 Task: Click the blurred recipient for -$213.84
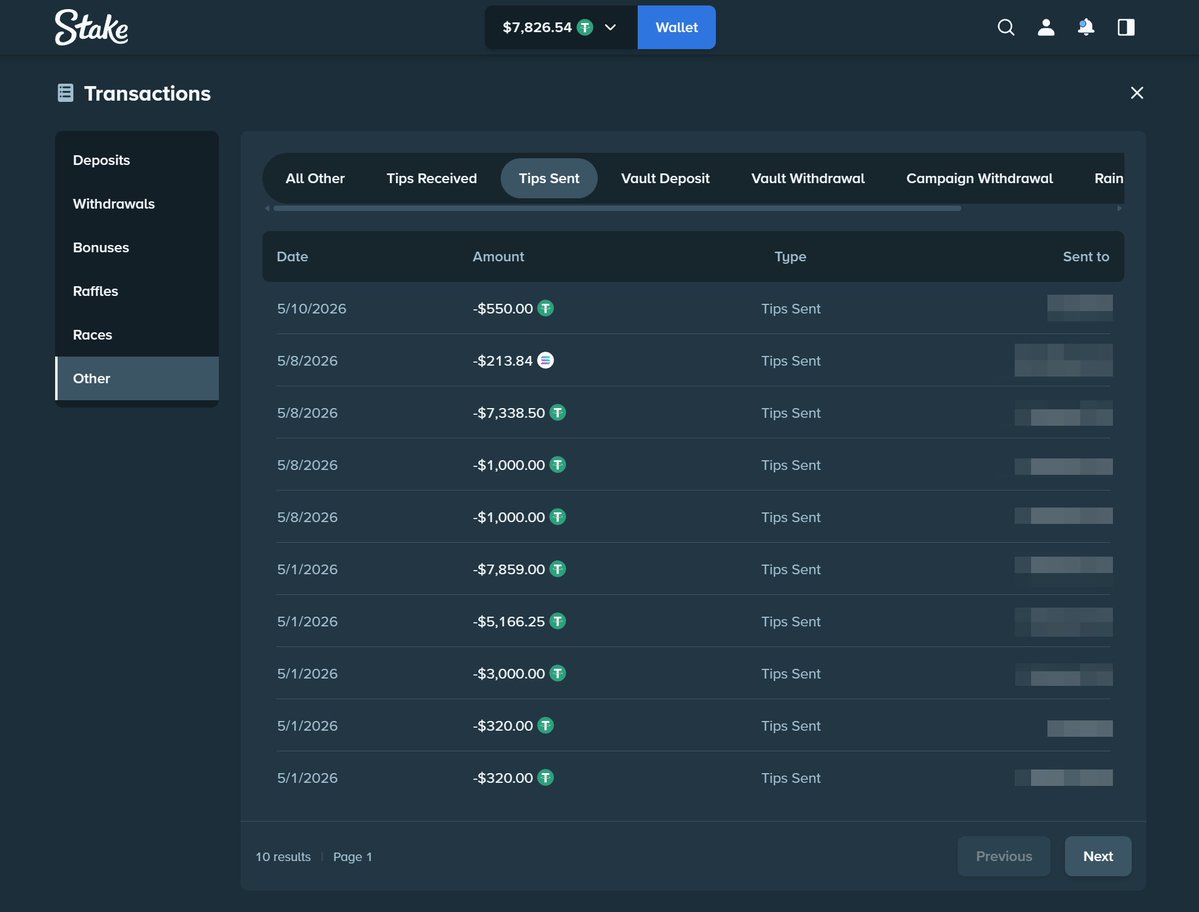pyautogui.click(x=1063, y=360)
